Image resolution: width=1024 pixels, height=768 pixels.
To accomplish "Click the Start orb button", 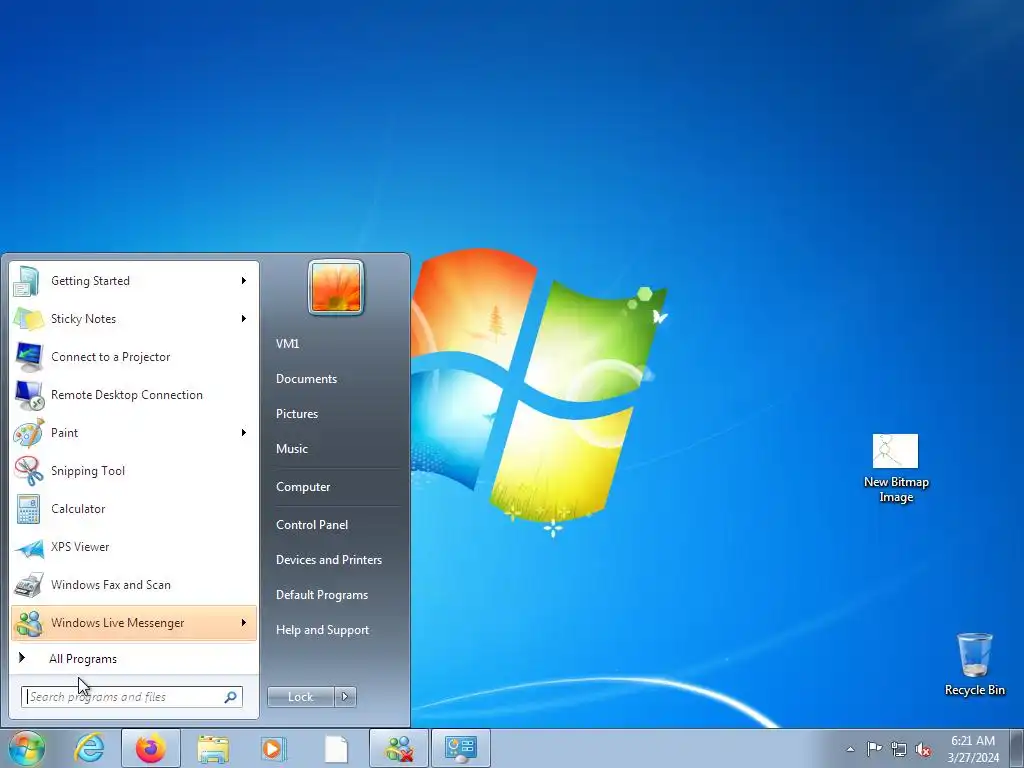I will (x=26, y=748).
